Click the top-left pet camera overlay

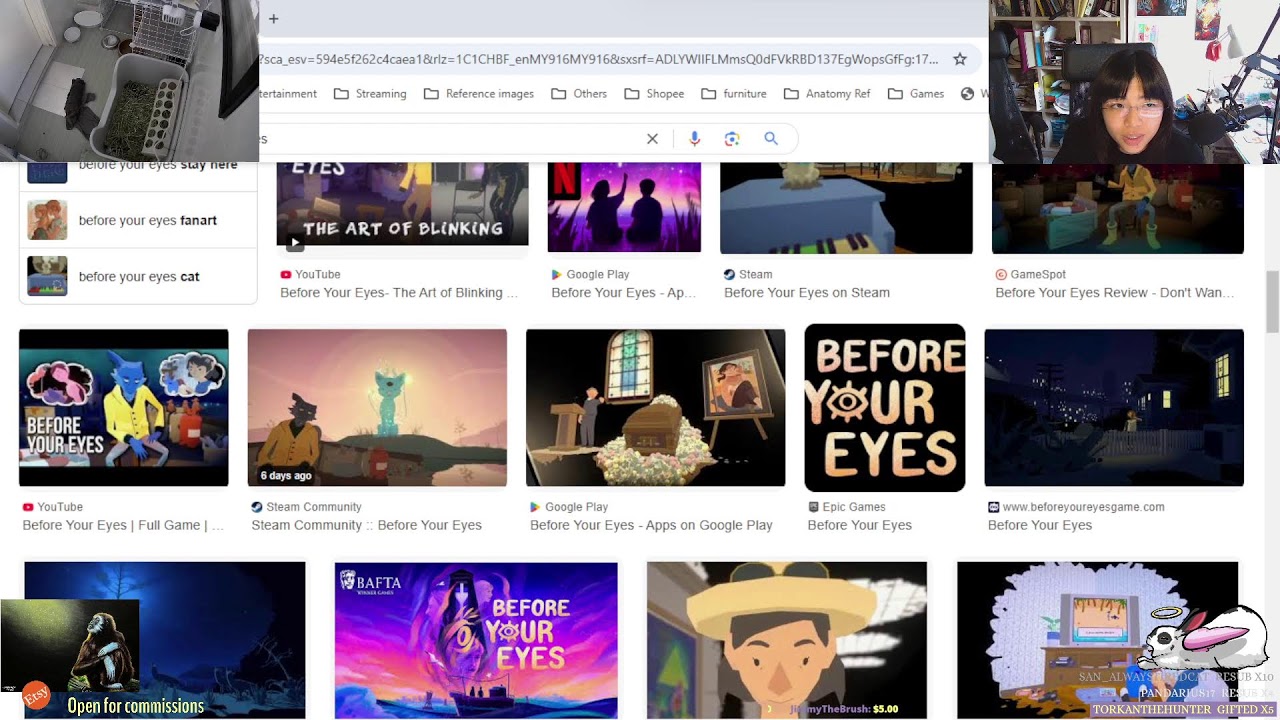(130, 80)
